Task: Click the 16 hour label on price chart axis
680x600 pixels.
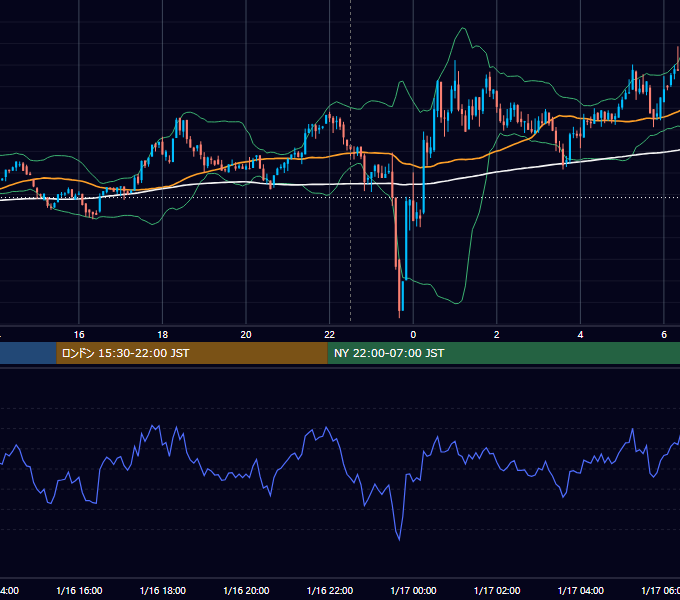Action: tap(79, 335)
